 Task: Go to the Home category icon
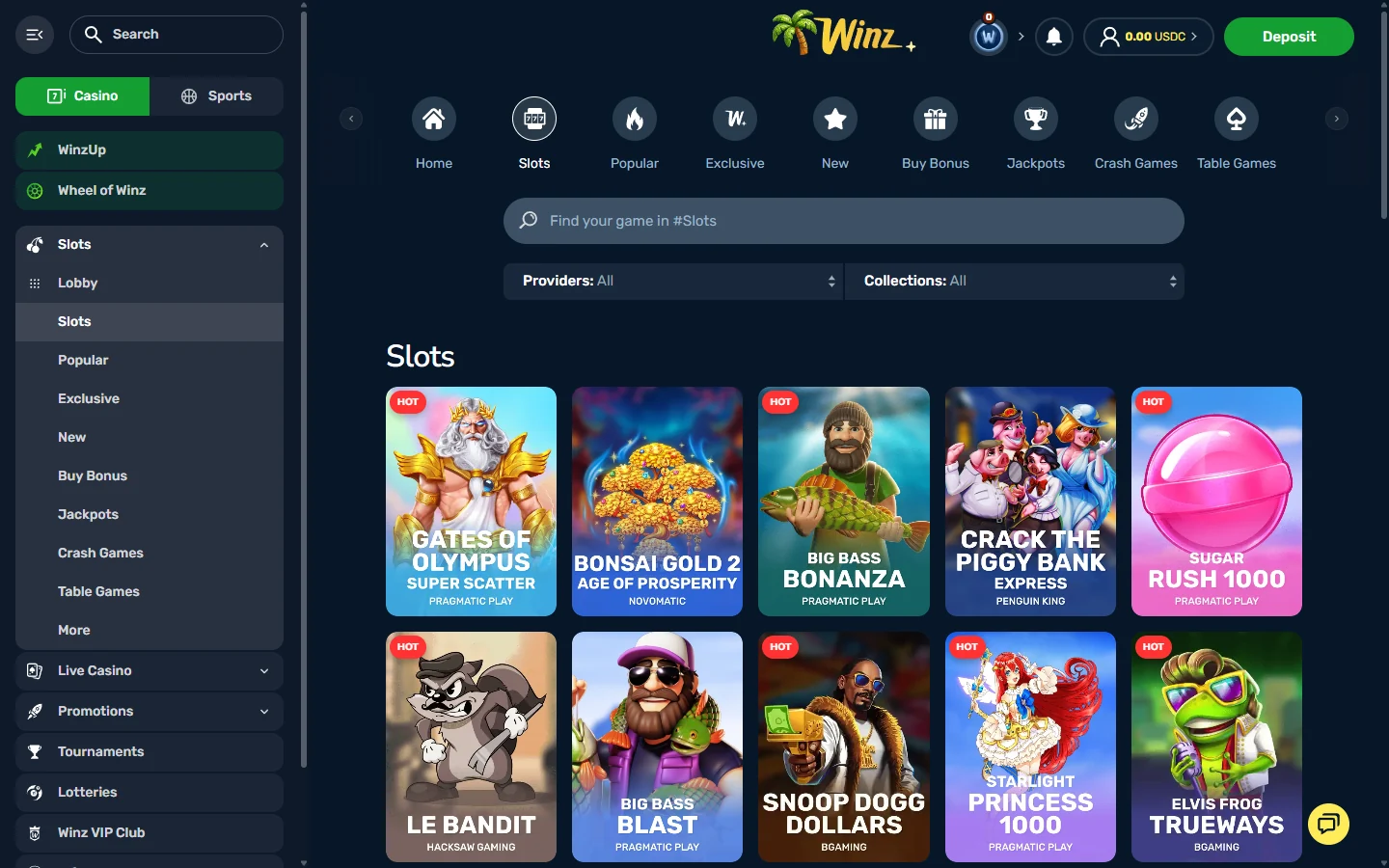point(434,119)
